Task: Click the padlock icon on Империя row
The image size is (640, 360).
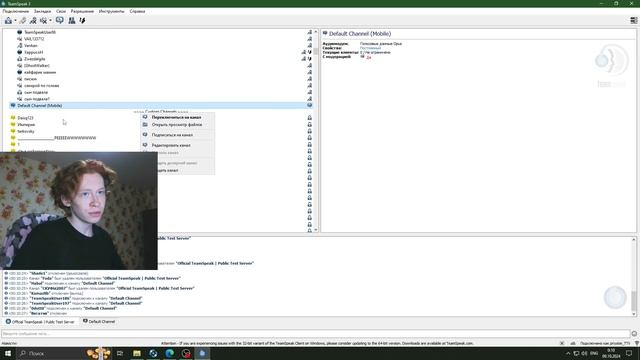Action: [309, 125]
